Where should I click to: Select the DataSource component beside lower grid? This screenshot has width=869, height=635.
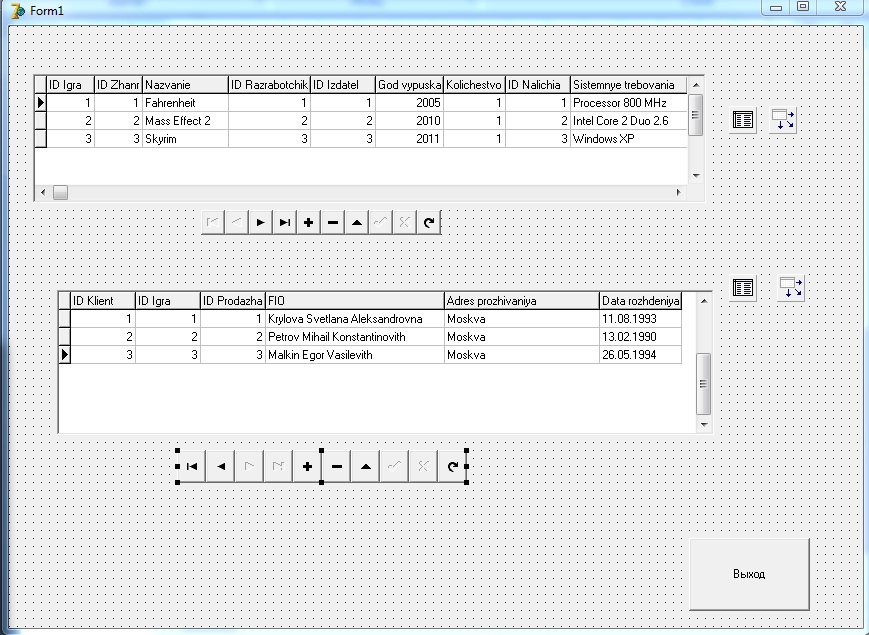click(x=790, y=288)
